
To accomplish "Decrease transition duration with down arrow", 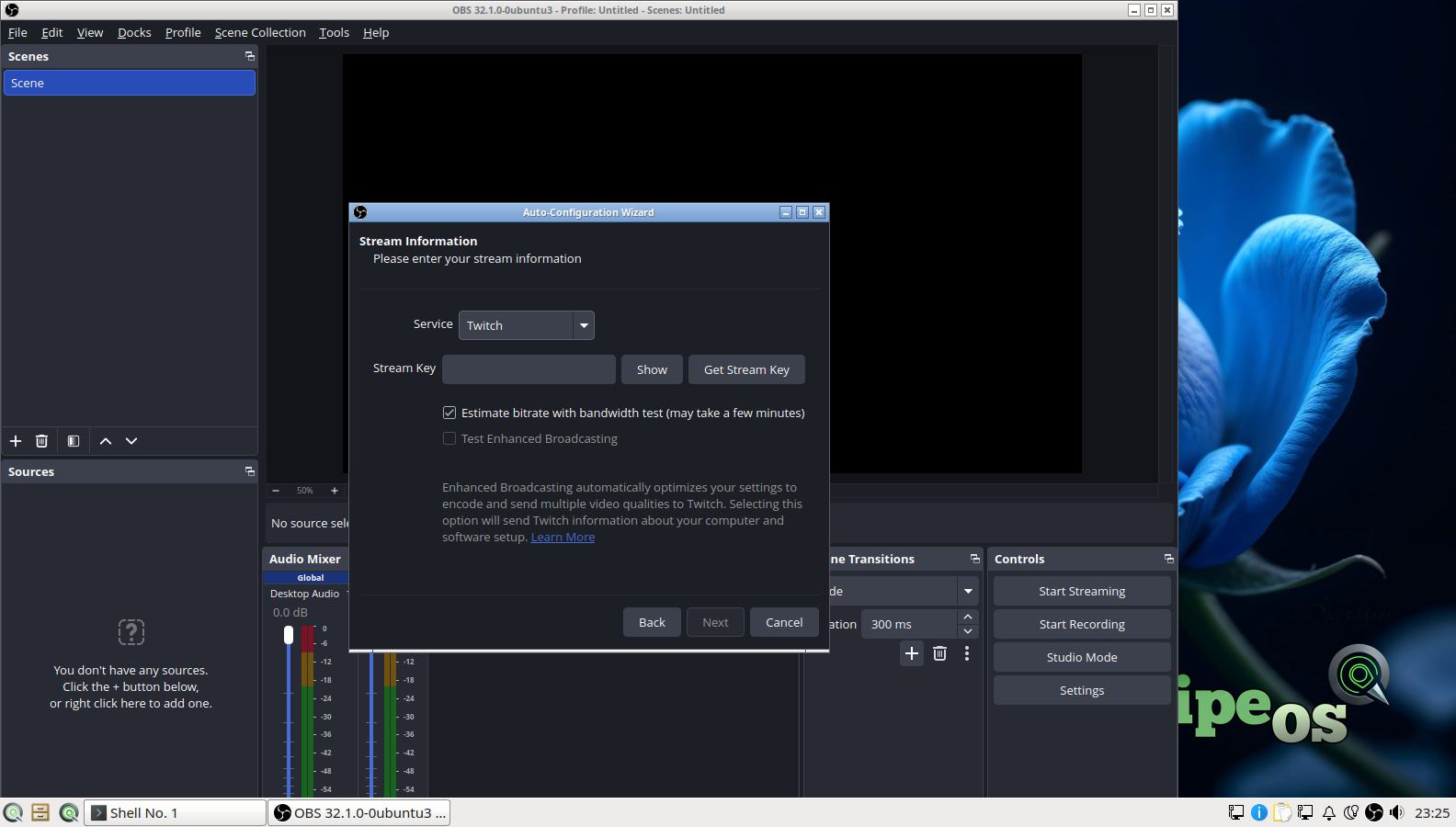I will [968, 631].
